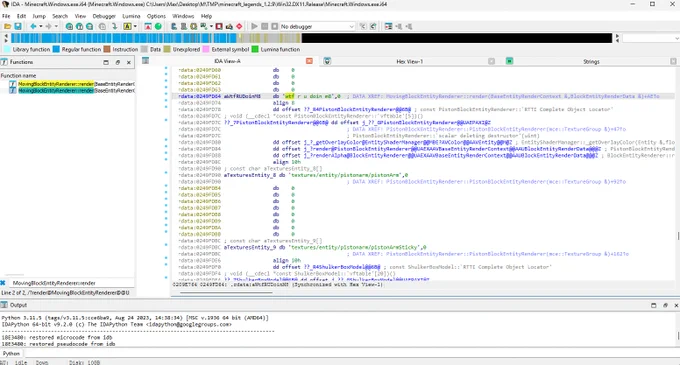Select the teal-highlighted MovingBlockEntityRenderer::render function
Screen dimensions: 680x365
click(72, 90)
